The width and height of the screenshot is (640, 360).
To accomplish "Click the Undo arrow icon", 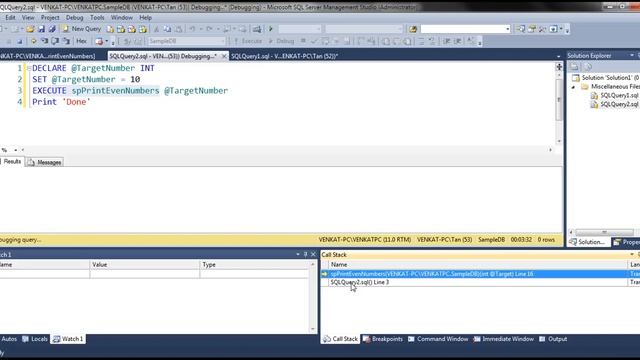I will [x=192, y=29].
